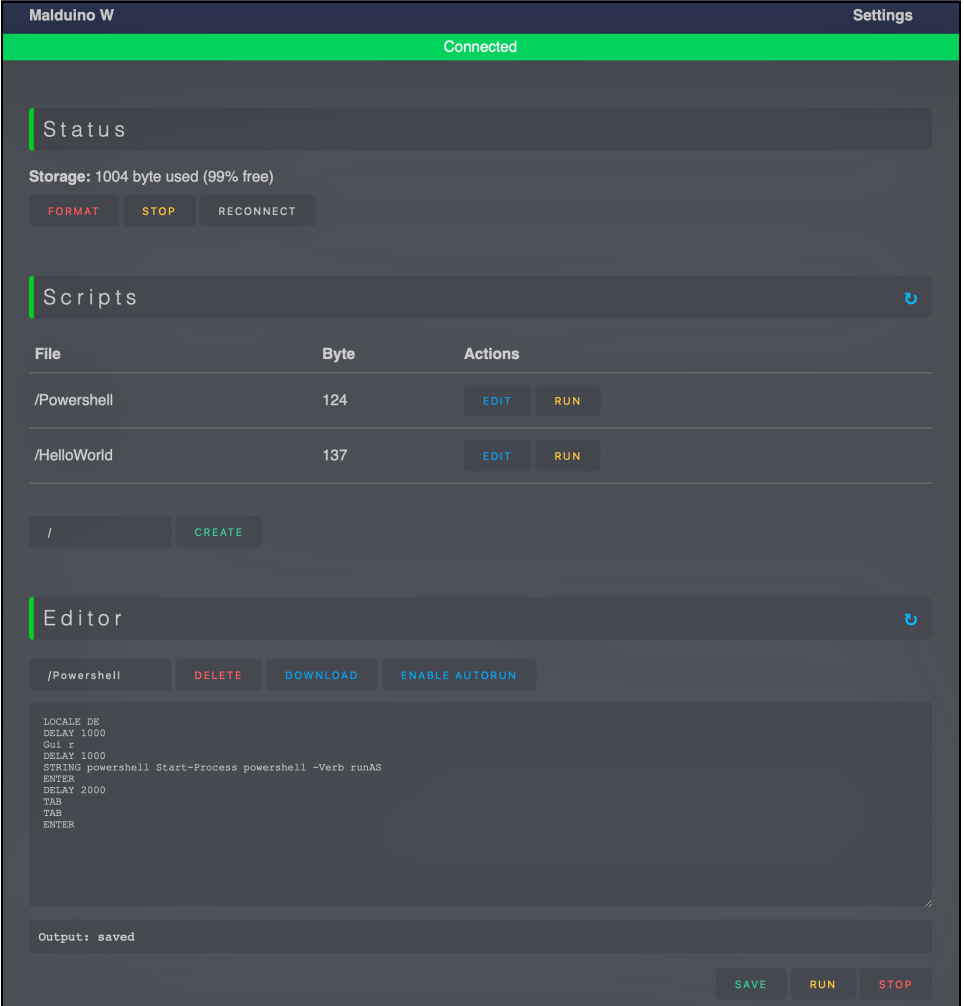Click the 124 byte value
Image resolution: width=964 pixels, height=1006 pixels.
[x=335, y=400]
